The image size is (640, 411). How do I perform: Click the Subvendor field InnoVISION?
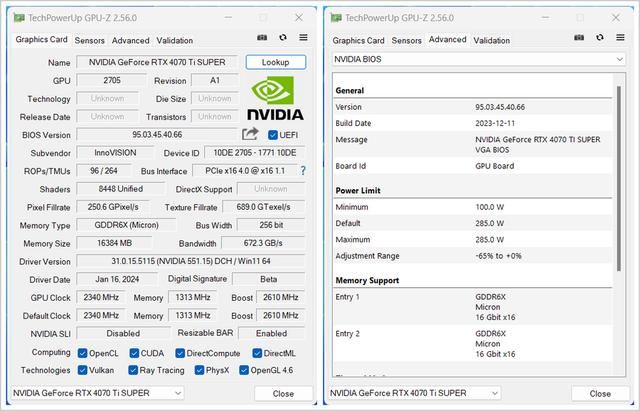coord(115,153)
